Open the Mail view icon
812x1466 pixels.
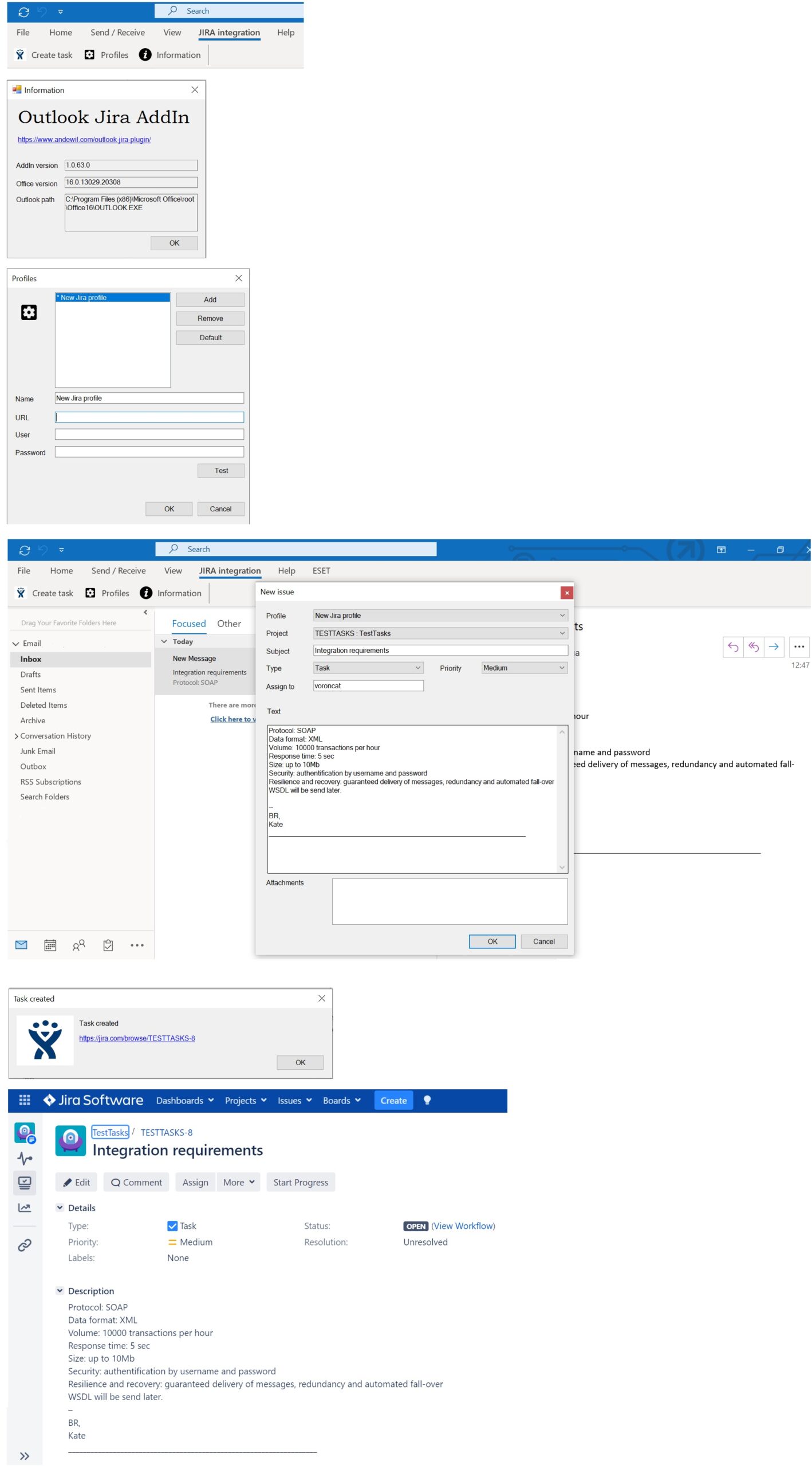(x=21, y=945)
